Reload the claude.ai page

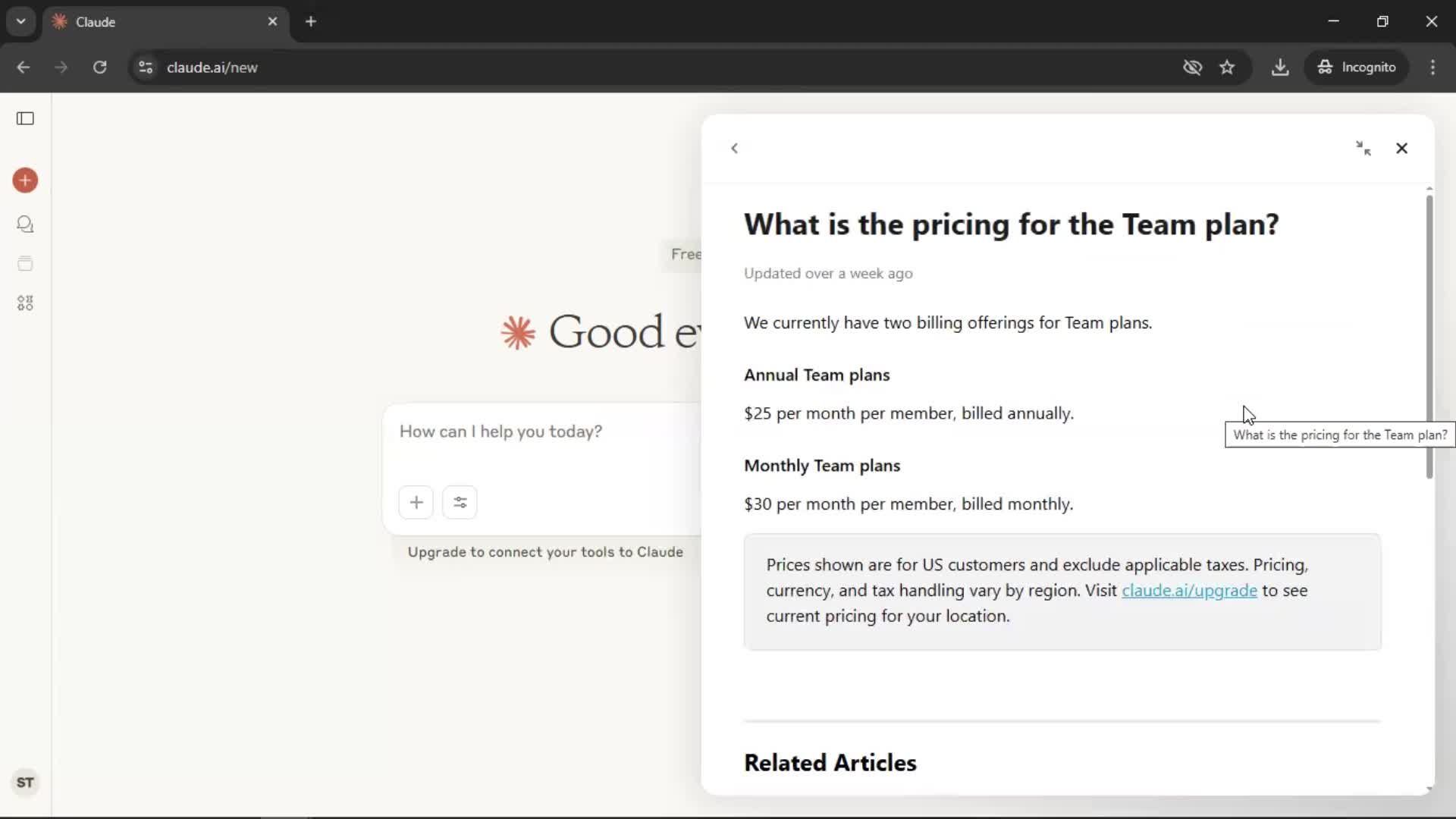point(99,67)
